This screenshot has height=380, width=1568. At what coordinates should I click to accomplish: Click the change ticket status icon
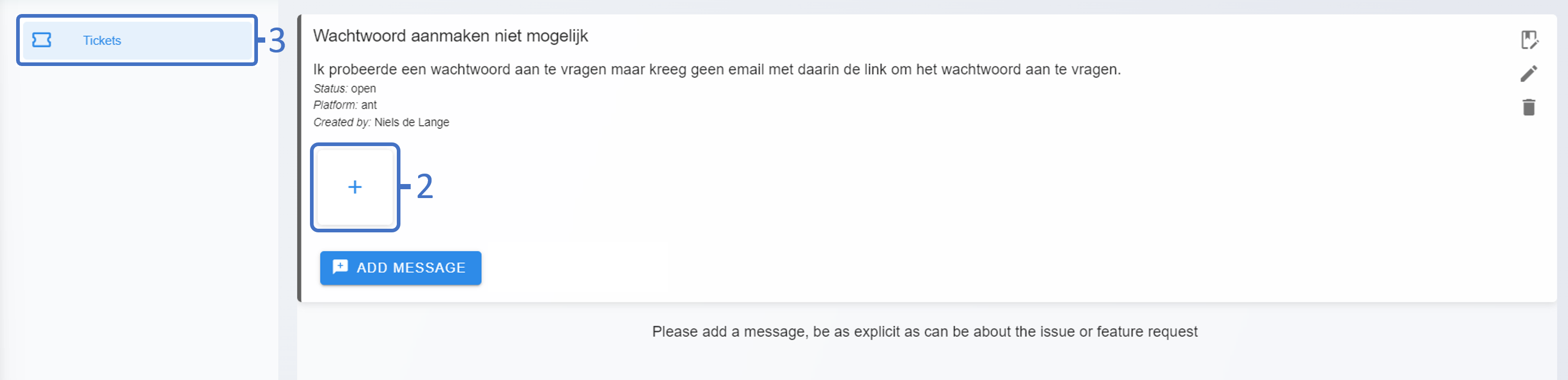tap(1529, 40)
